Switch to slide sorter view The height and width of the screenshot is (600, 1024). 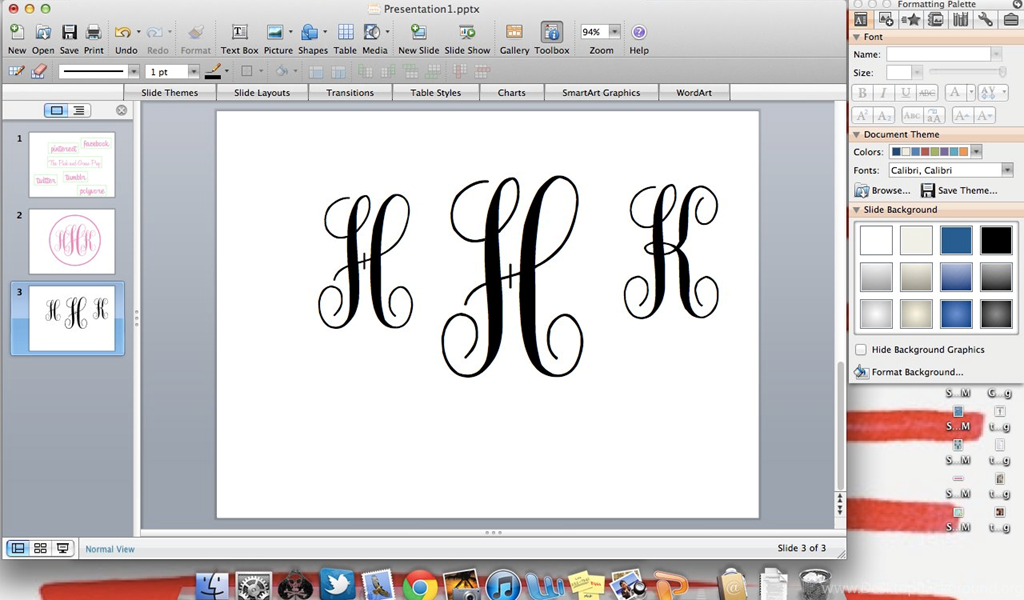click(41, 548)
